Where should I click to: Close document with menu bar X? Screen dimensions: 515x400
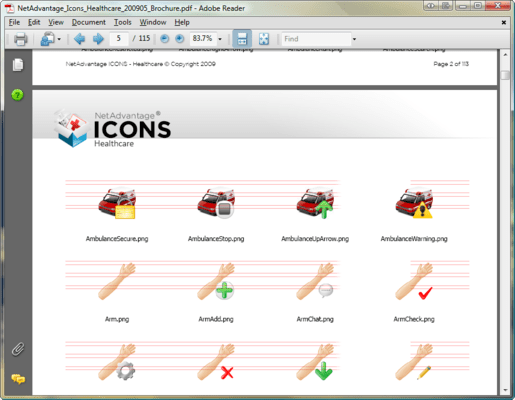pos(504,22)
